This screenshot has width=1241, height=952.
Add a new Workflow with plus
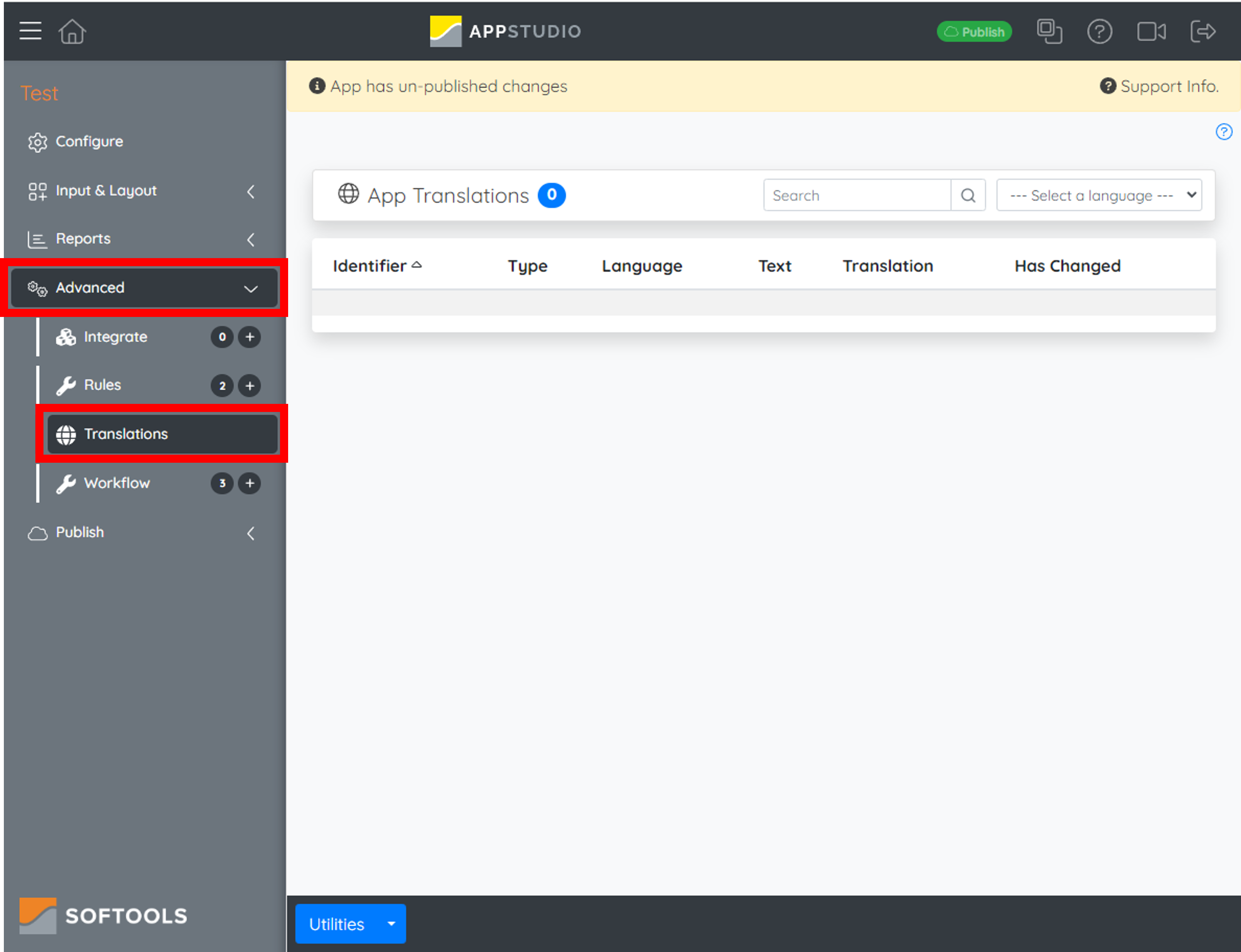[x=249, y=484]
